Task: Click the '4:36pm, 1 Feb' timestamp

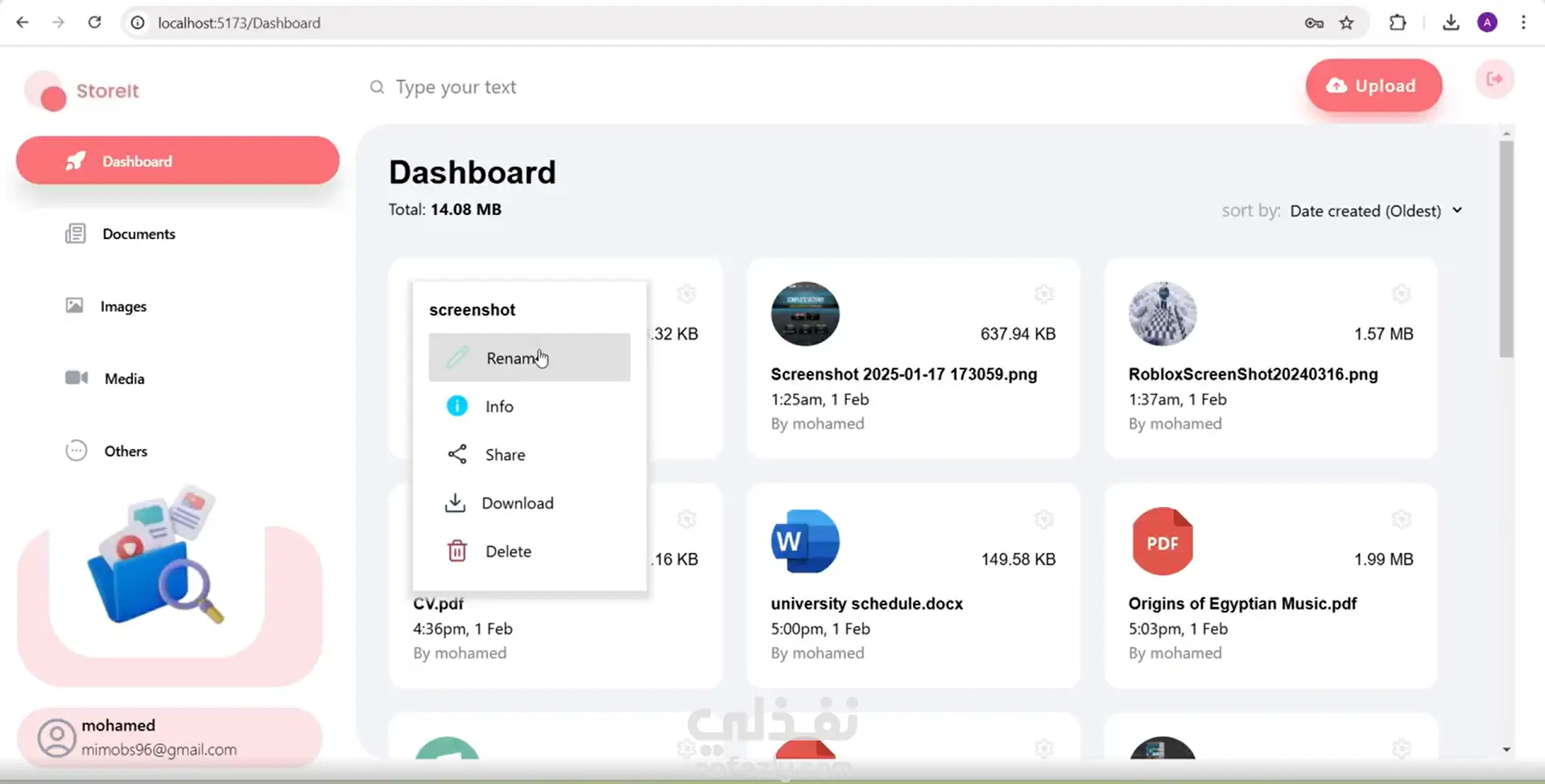Action: pos(463,629)
